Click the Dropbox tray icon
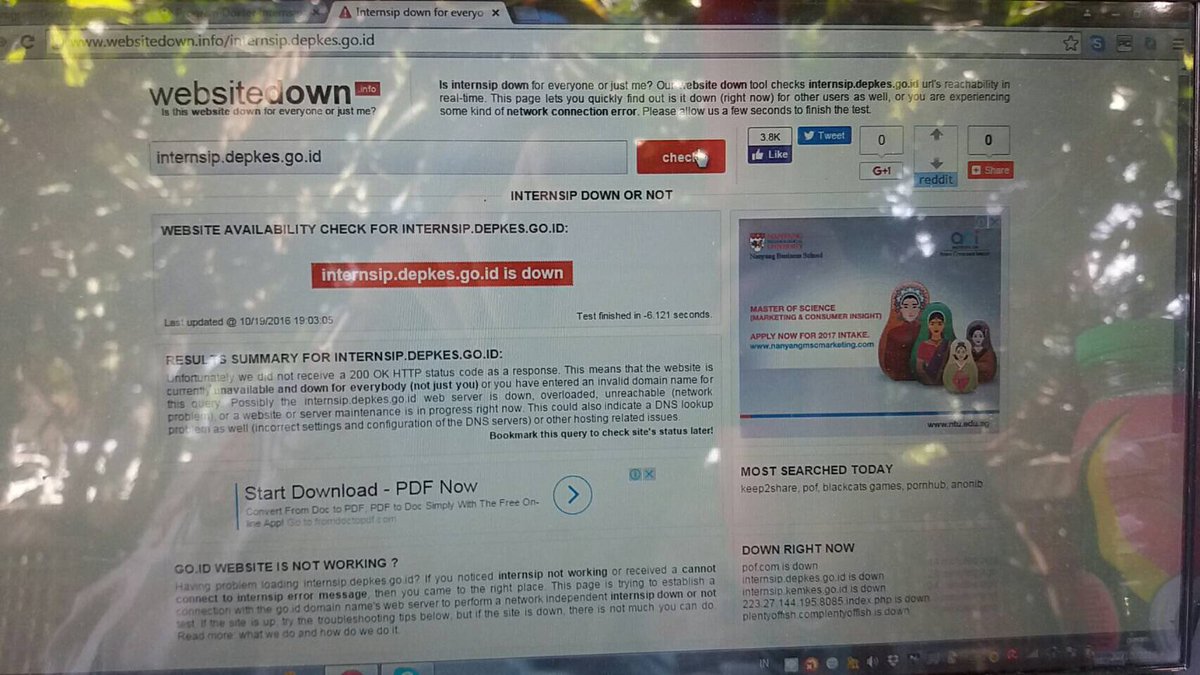The width and height of the screenshot is (1200, 675). 893,660
